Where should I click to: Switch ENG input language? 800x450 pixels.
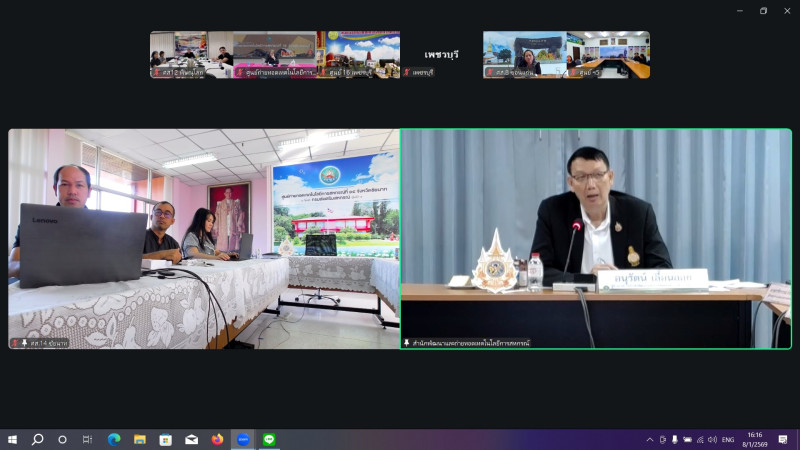(x=728, y=439)
